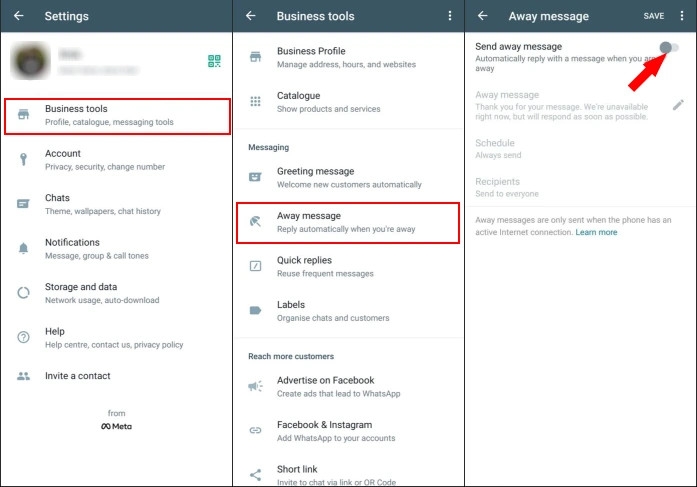
Task: Tap the back arrow in Business tools
Action: [x=251, y=16]
